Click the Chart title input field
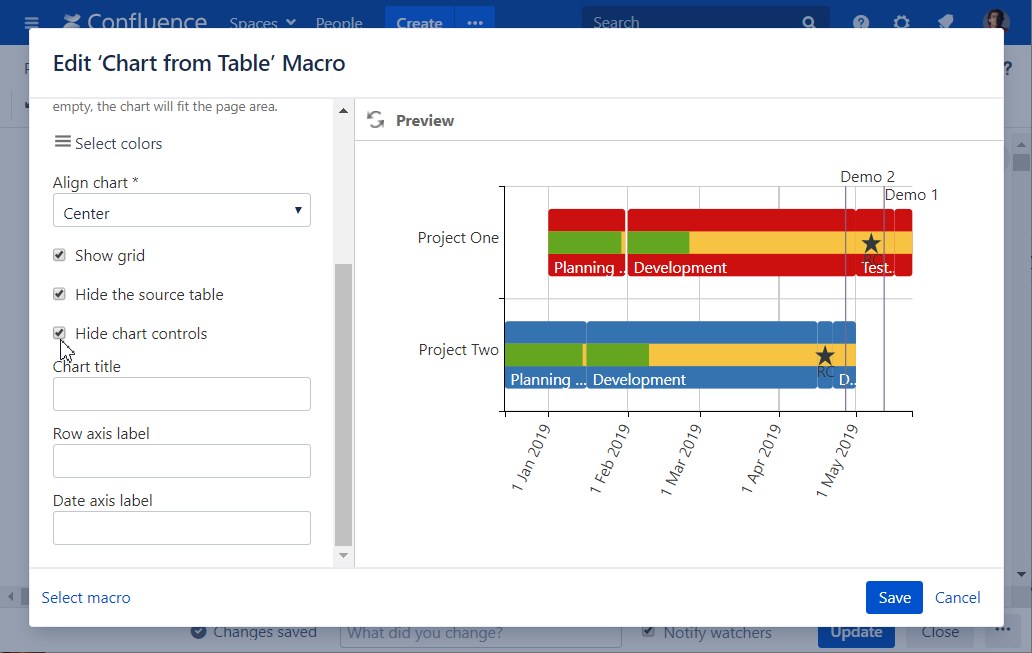The image size is (1032, 653). [x=181, y=394]
